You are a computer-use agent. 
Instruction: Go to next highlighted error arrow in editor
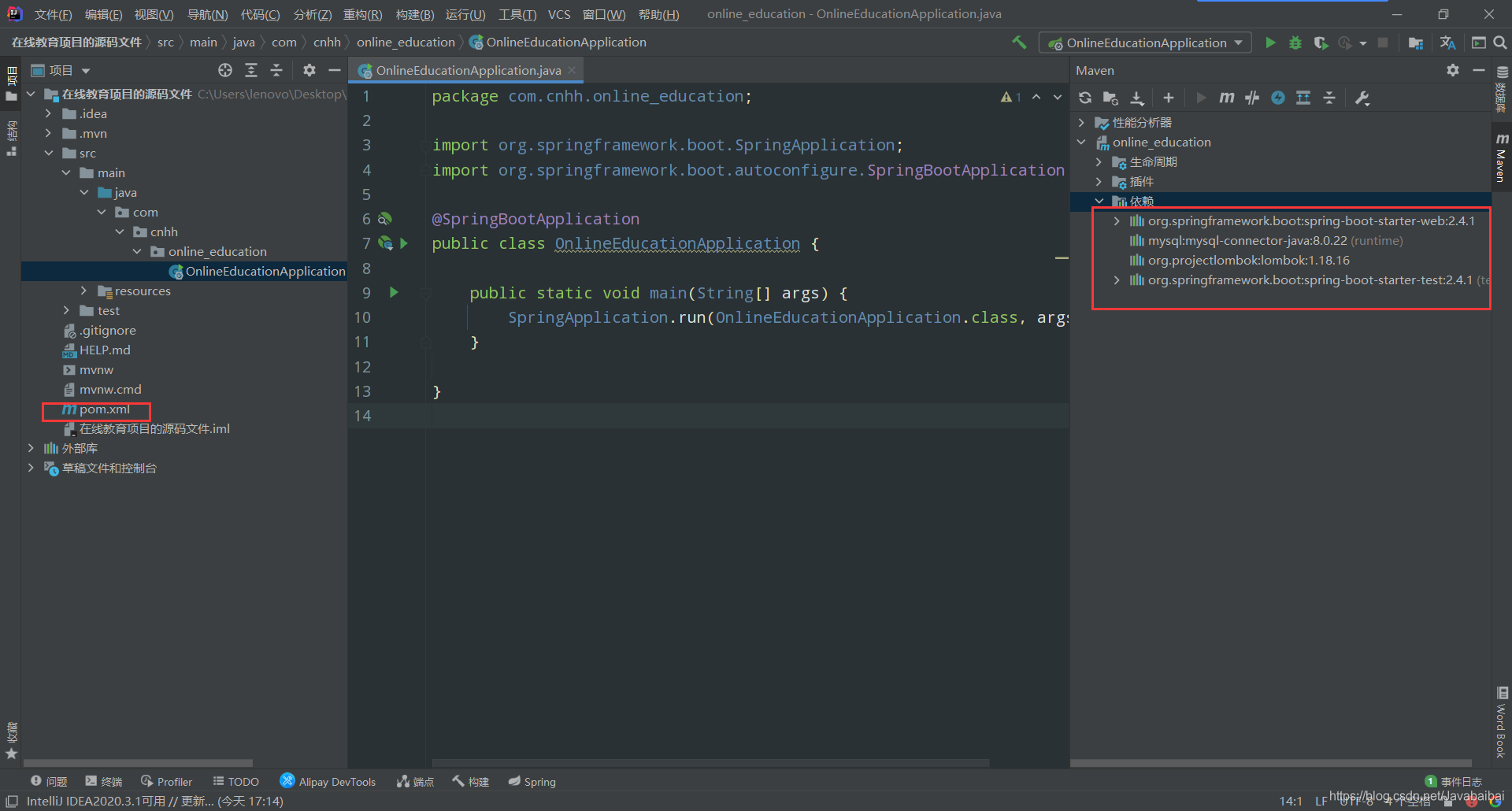tap(1058, 97)
